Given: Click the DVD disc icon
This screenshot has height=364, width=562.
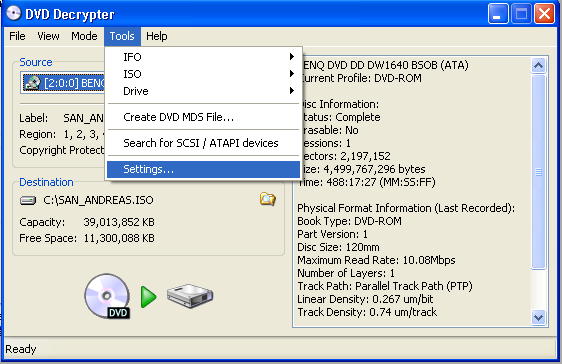Looking at the screenshot, I should point(107,296).
